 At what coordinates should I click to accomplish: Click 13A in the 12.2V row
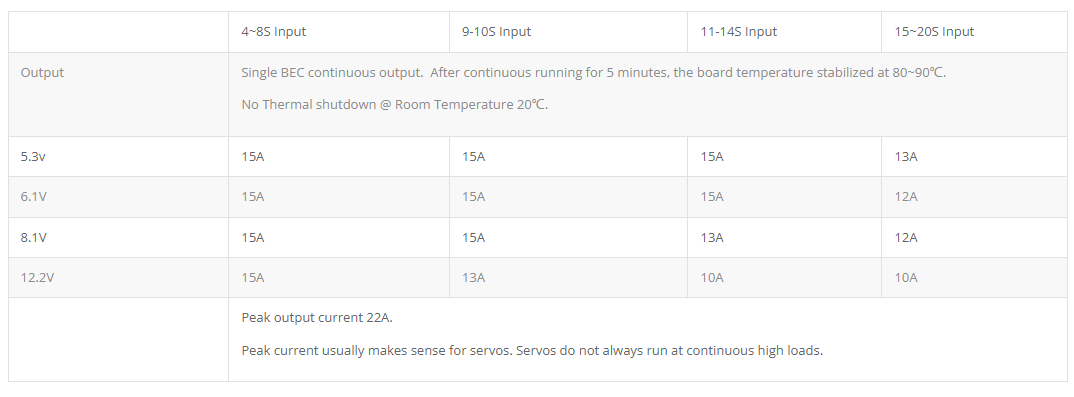pyautogui.click(x=474, y=278)
